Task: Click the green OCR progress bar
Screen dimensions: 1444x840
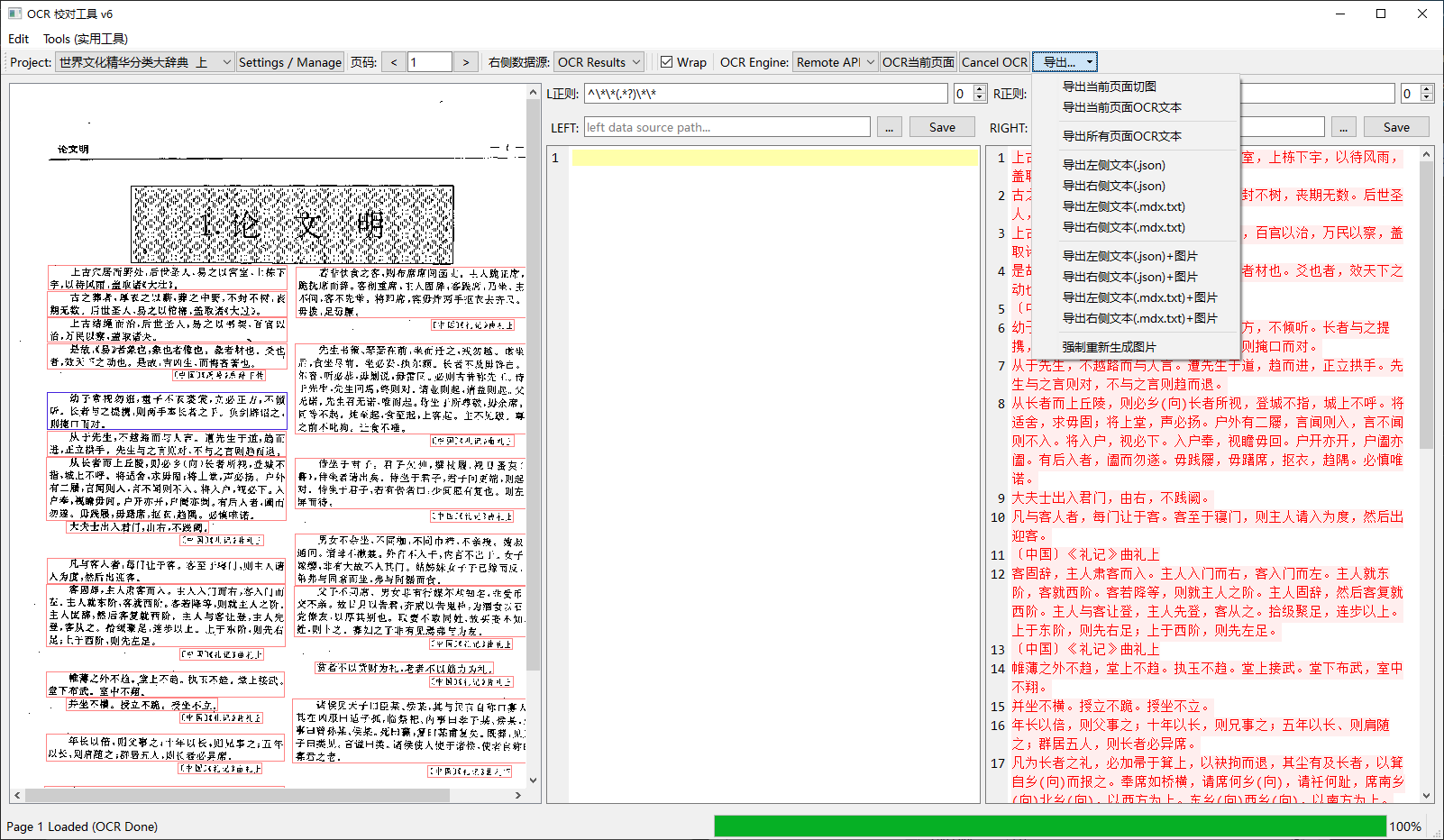Action: pyautogui.click(x=1050, y=826)
